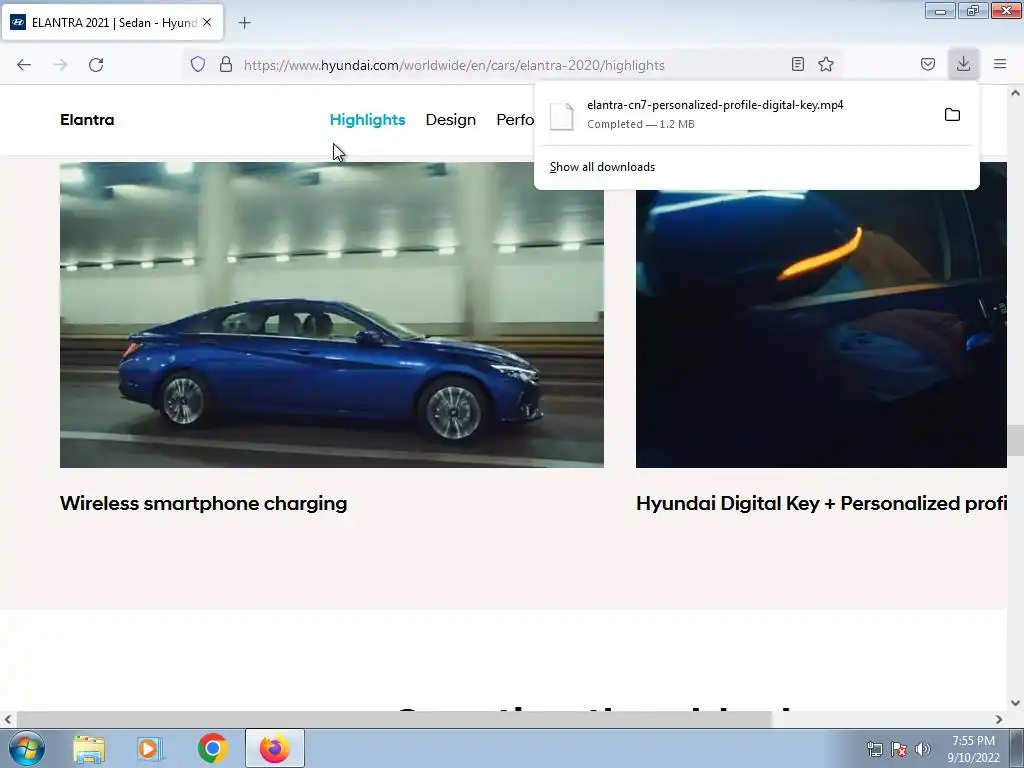
Task: Click Show all downloads
Action: tap(602, 167)
